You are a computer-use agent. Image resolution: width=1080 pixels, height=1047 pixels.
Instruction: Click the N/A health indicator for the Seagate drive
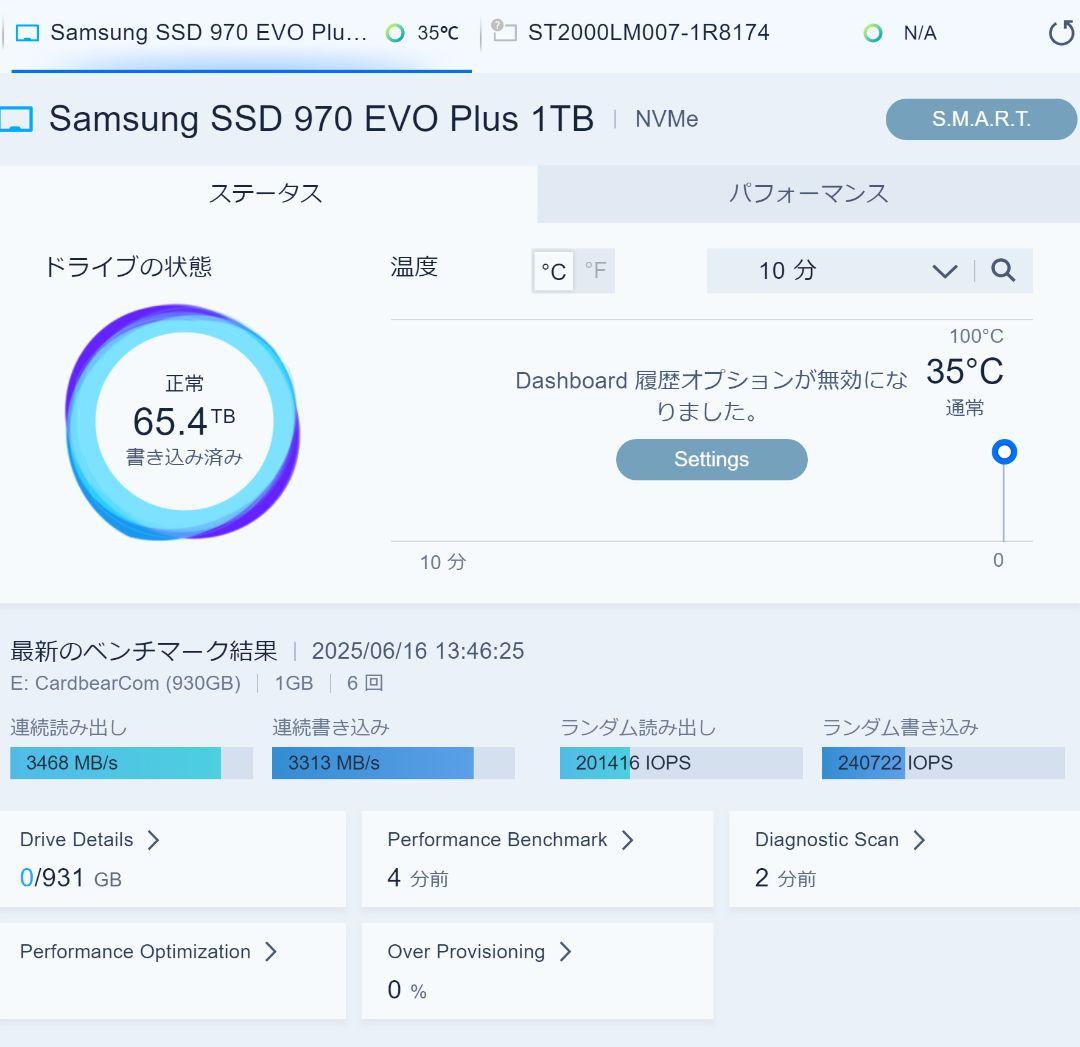tap(875, 31)
